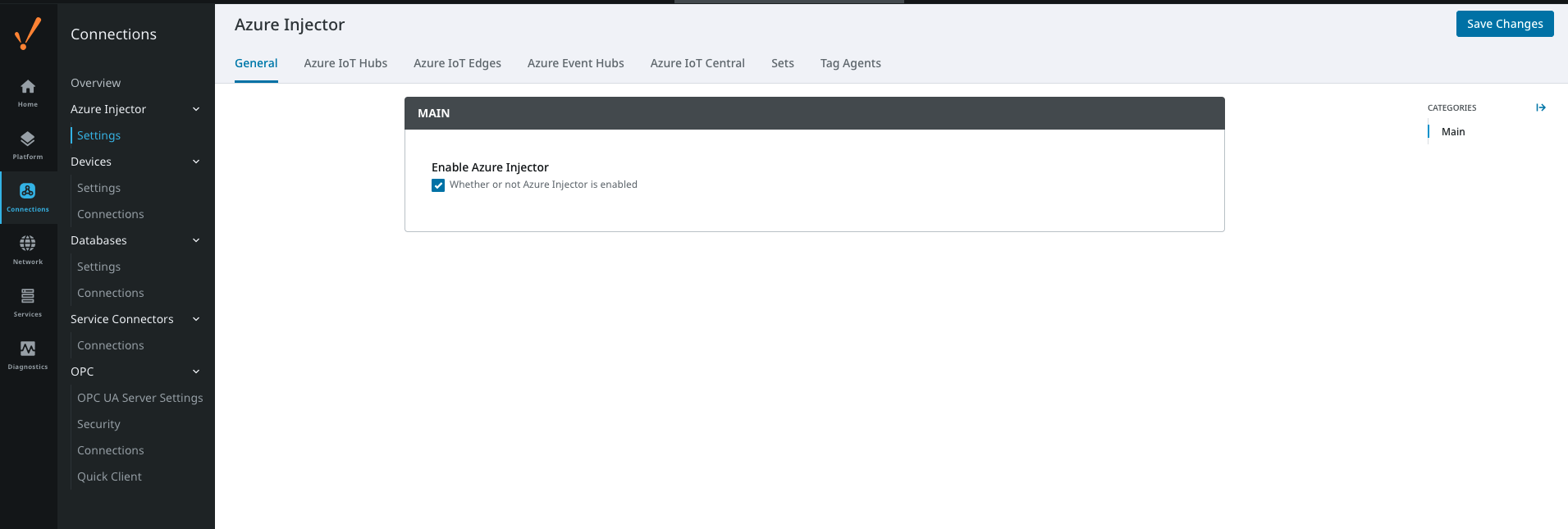The image size is (1568, 529).
Task: Collapse the OPC menu chevron
Action: pos(196,372)
